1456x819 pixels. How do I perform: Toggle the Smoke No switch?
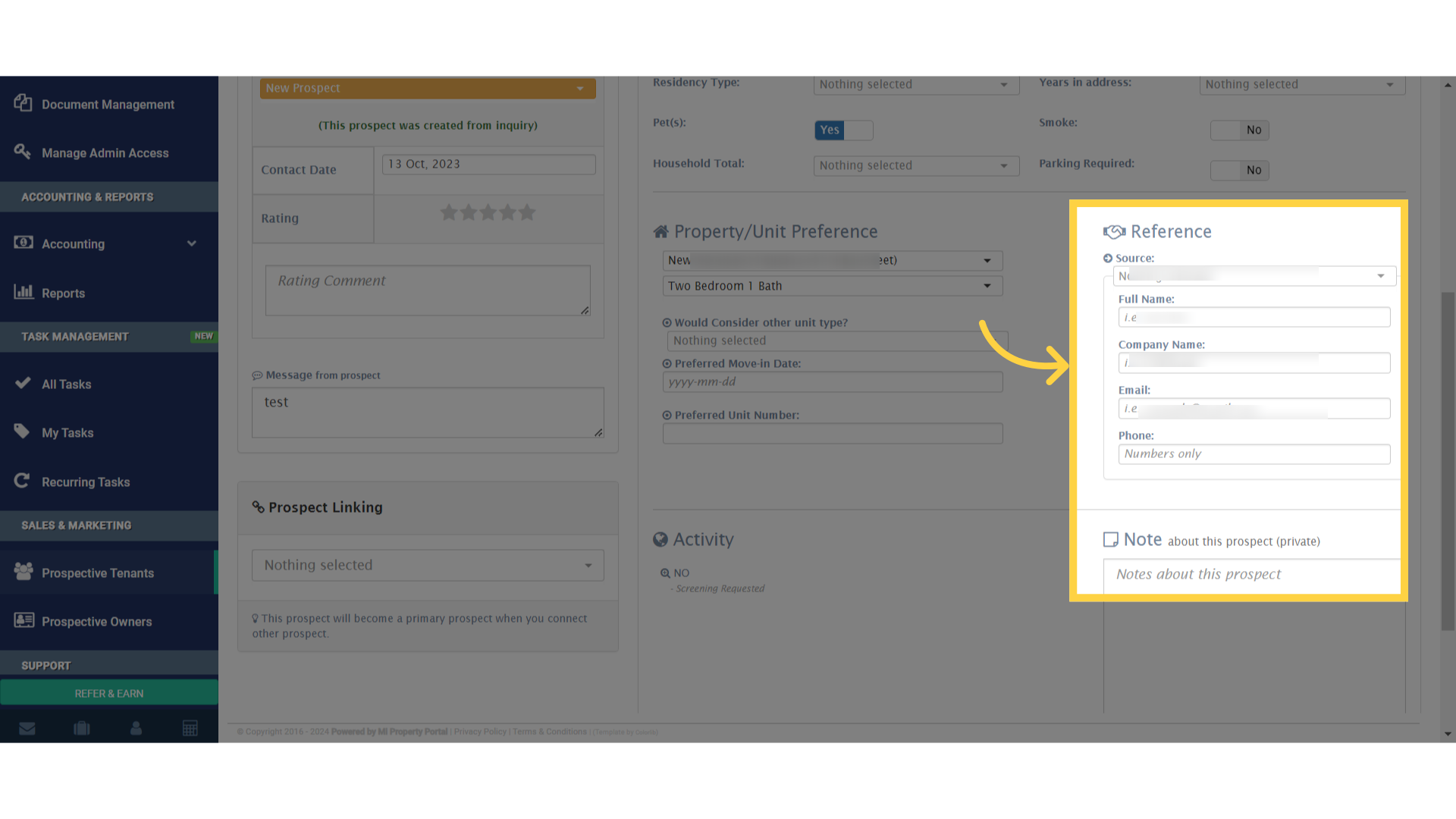pos(1239,130)
